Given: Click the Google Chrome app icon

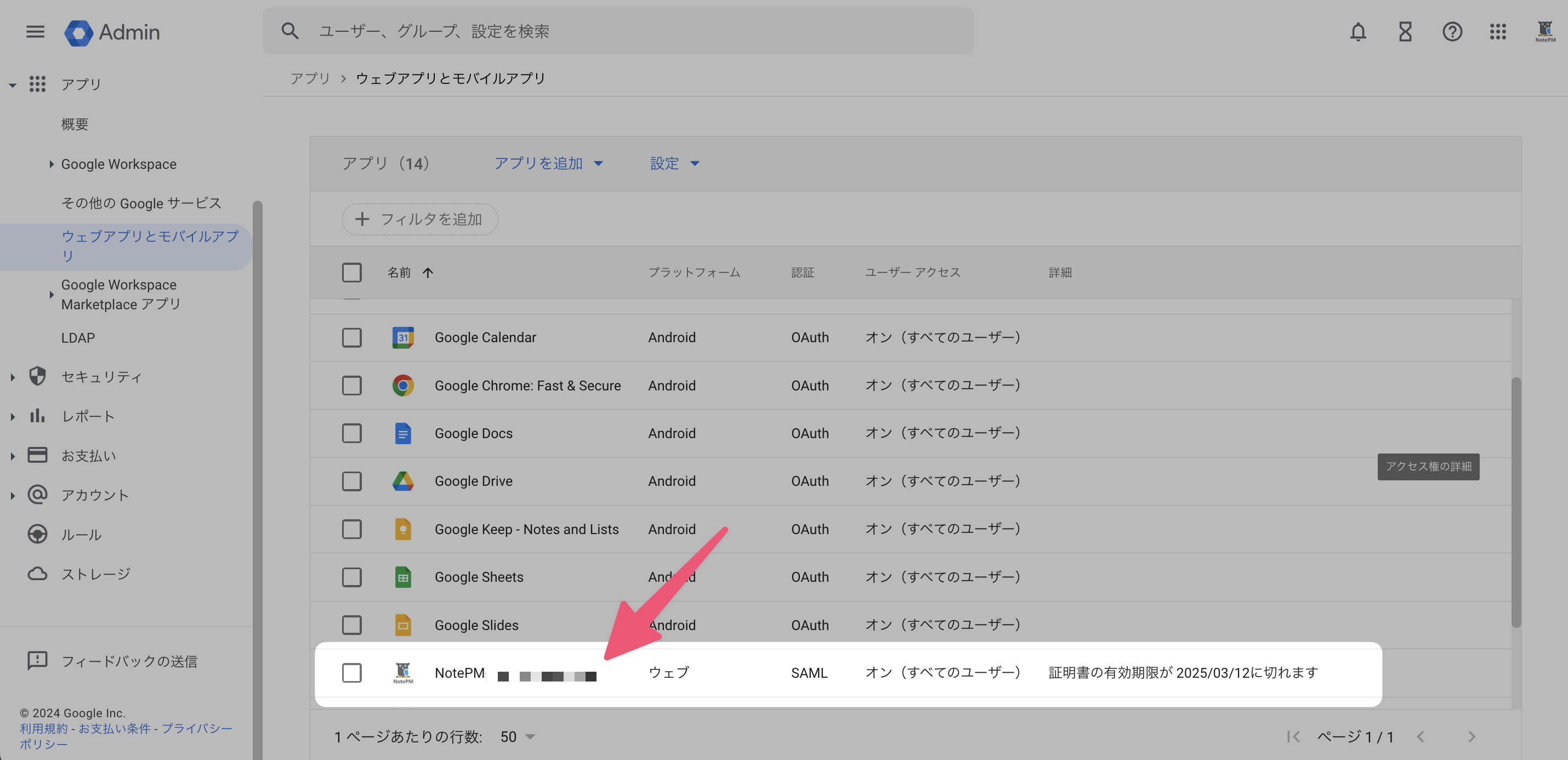Looking at the screenshot, I should (403, 385).
